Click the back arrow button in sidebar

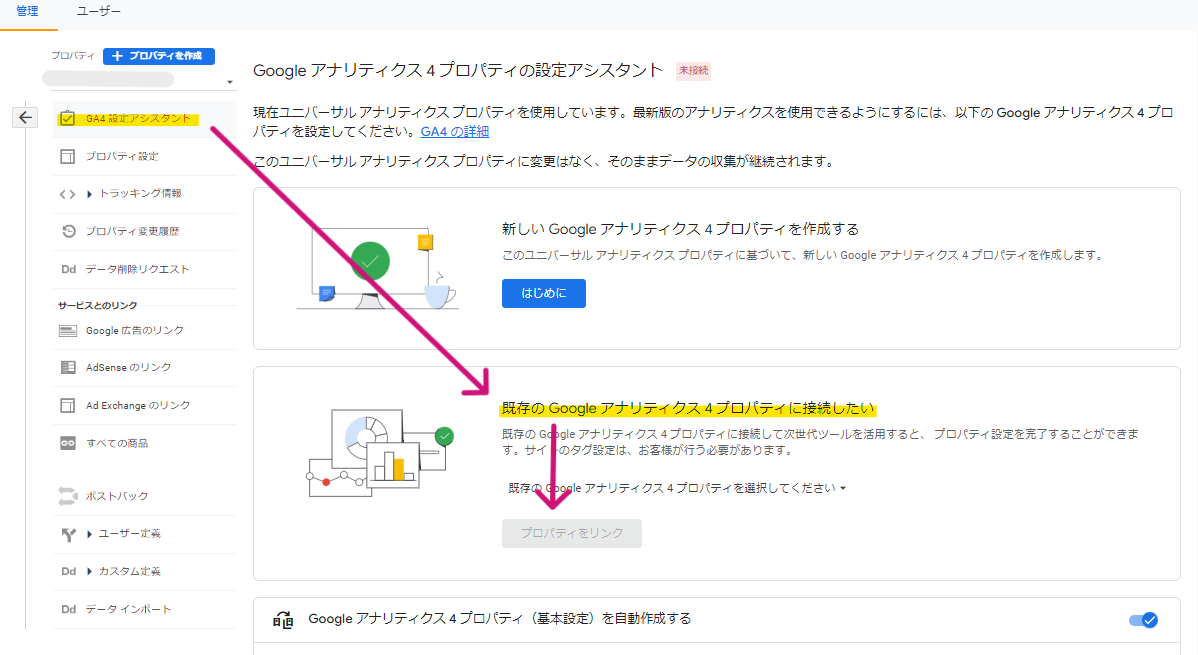click(x=25, y=117)
